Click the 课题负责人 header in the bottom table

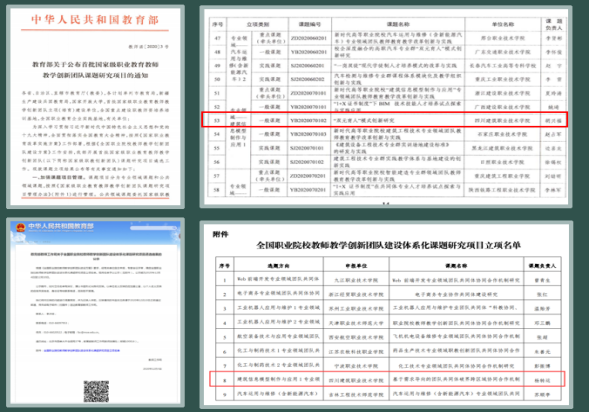(542, 266)
